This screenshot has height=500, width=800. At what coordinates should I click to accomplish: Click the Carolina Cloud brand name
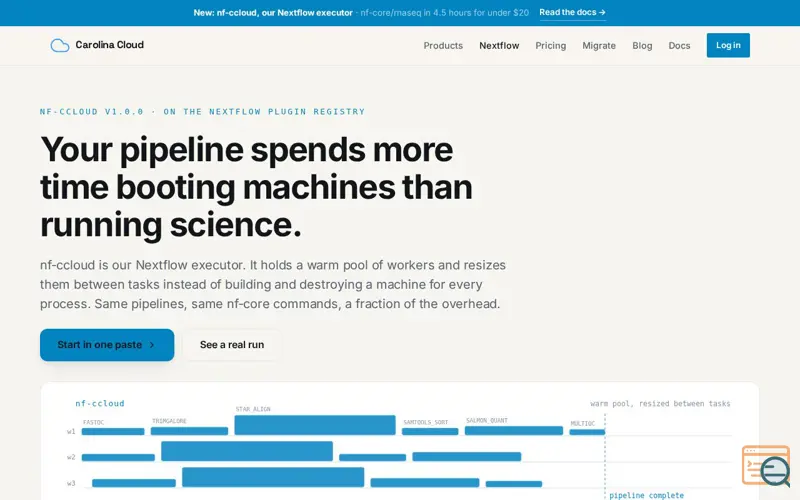(110, 45)
